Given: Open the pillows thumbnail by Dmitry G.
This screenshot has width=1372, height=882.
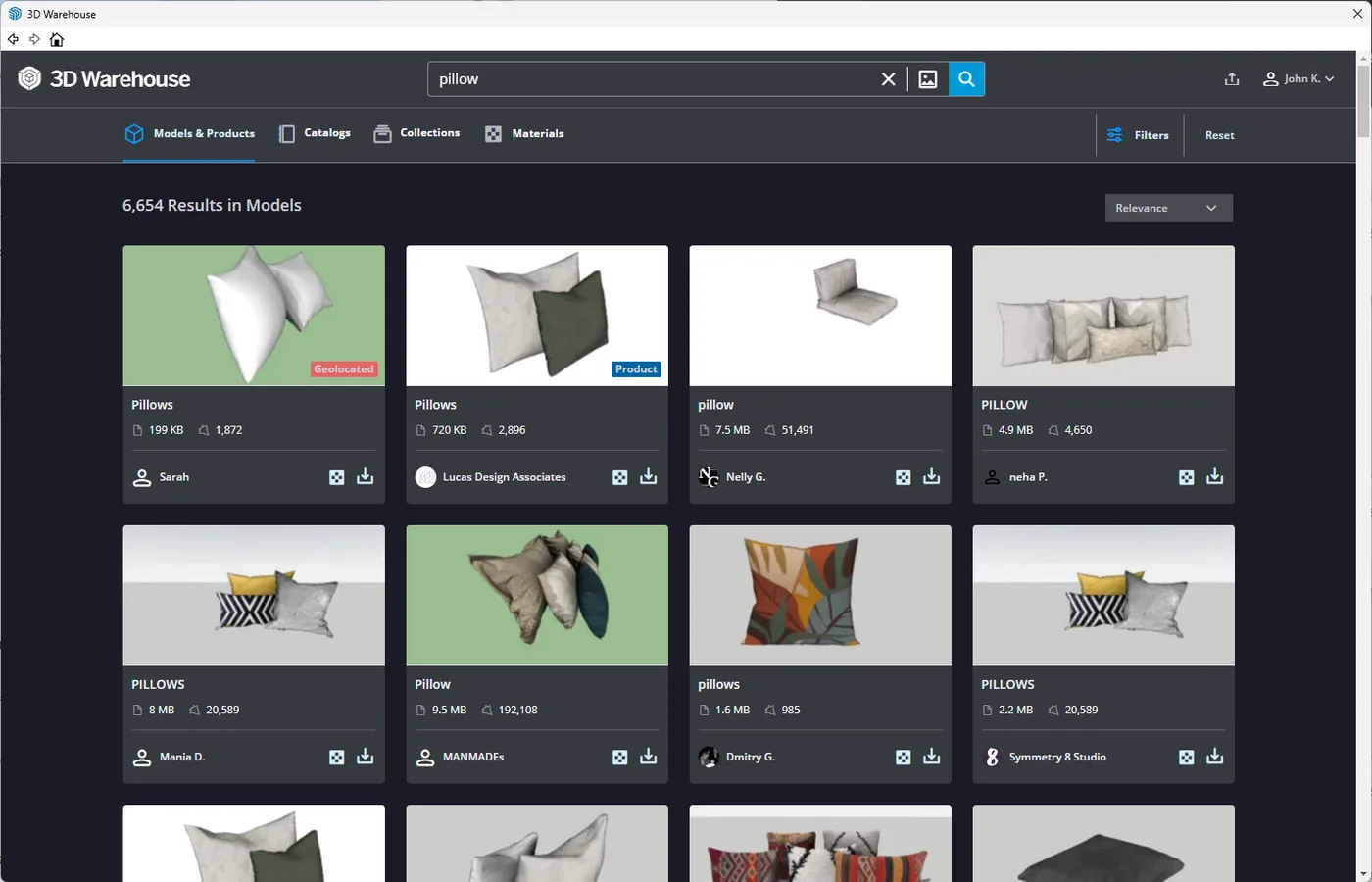Looking at the screenshot, I should (x=819, y=595).
